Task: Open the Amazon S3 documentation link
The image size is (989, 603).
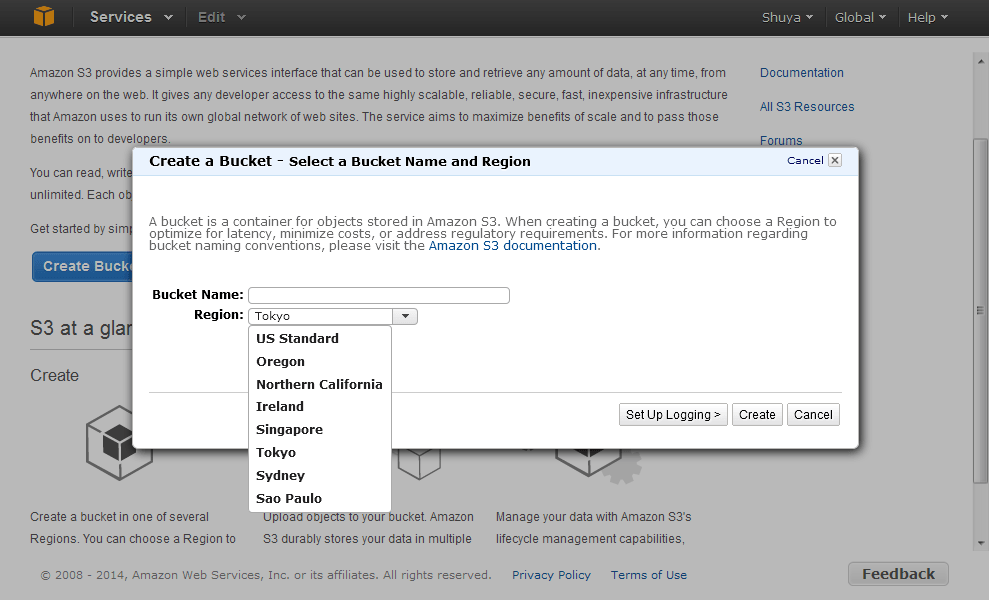Action: pos(513,246)
